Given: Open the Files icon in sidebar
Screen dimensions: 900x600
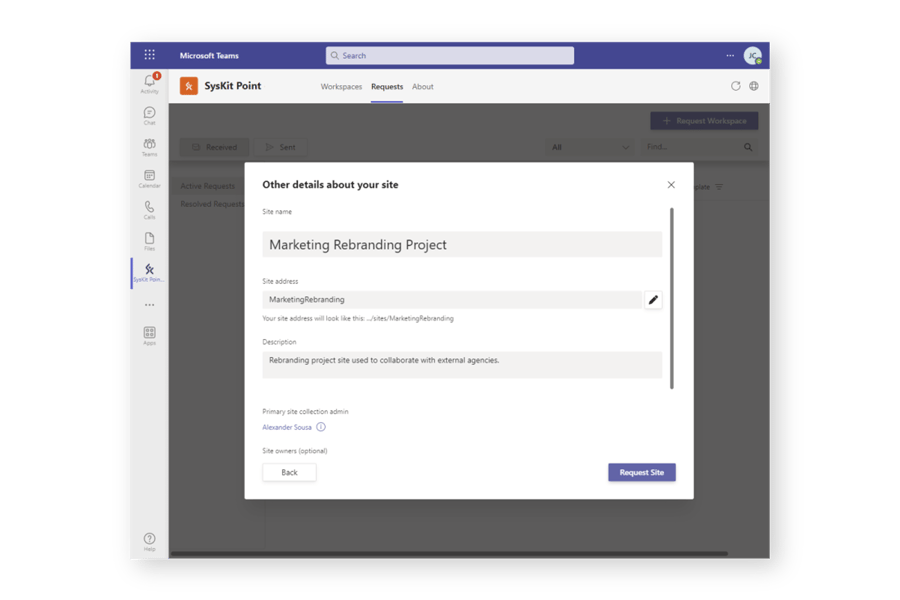Looking at the screenshot, I should tap(149, 241).
